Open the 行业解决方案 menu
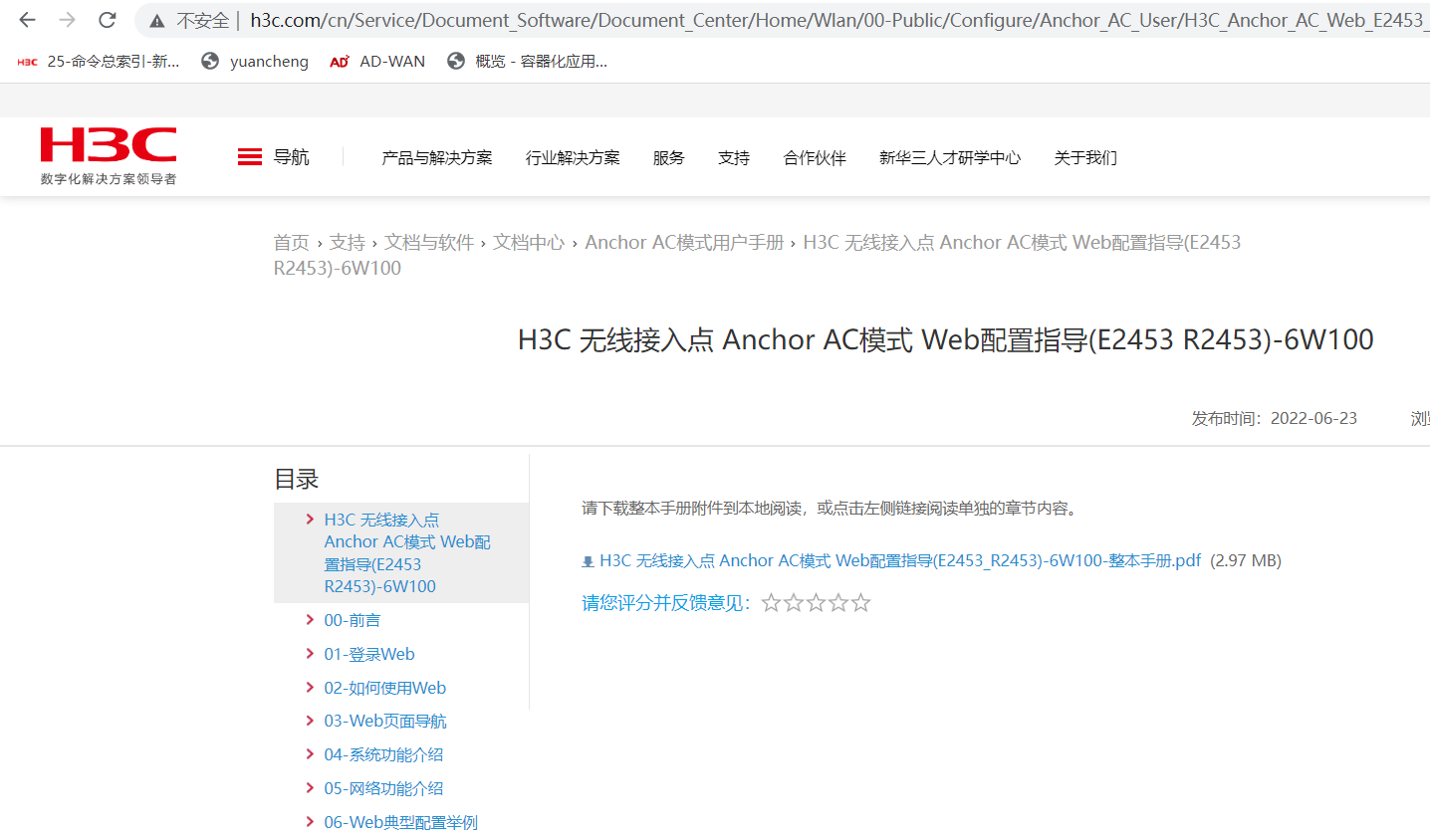The width and height of the screenshot is (1430, 840). [x=573, y=158]
